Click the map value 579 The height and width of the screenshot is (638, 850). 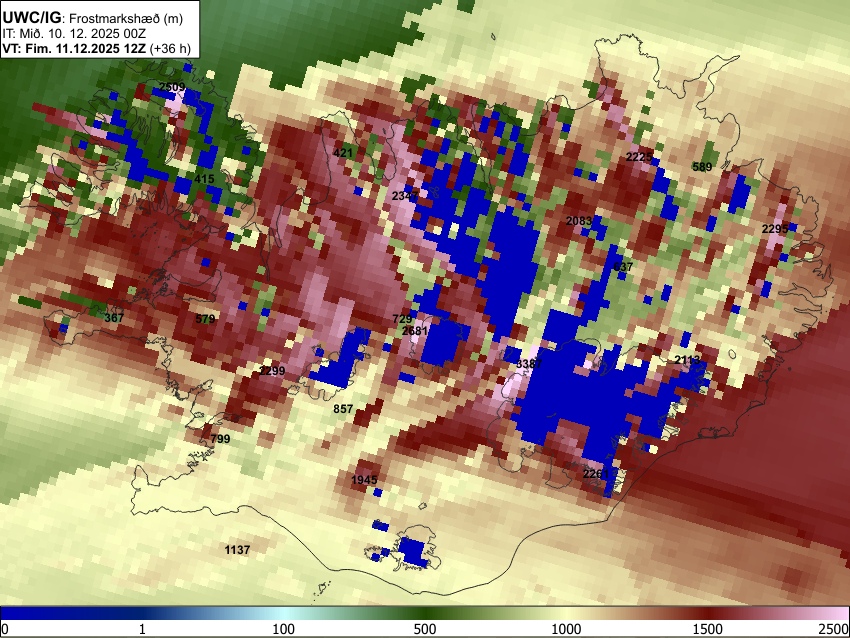pyautogui.click(x=205, y=319)
